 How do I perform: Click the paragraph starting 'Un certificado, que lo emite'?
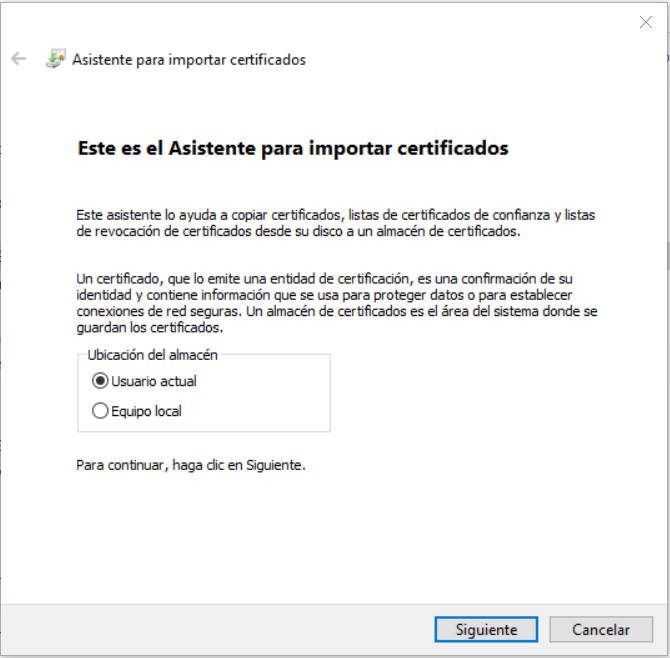[x=336, y=302]
